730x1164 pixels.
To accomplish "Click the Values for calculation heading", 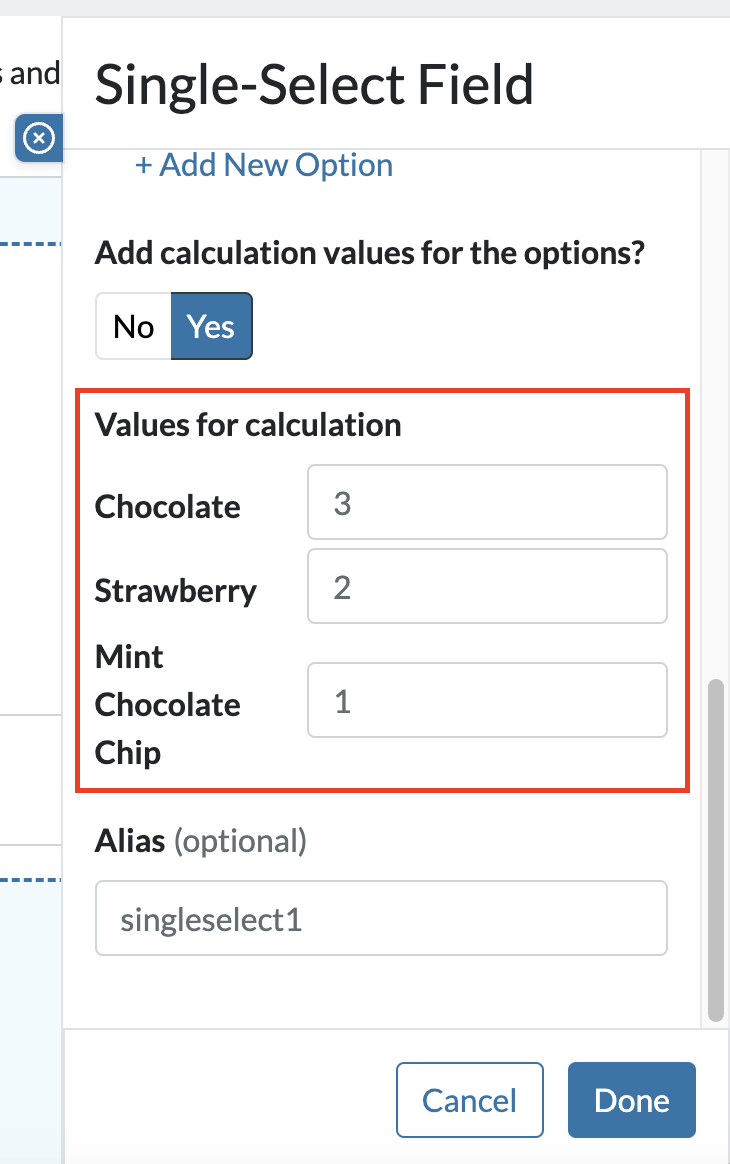I will click(247, 425).
